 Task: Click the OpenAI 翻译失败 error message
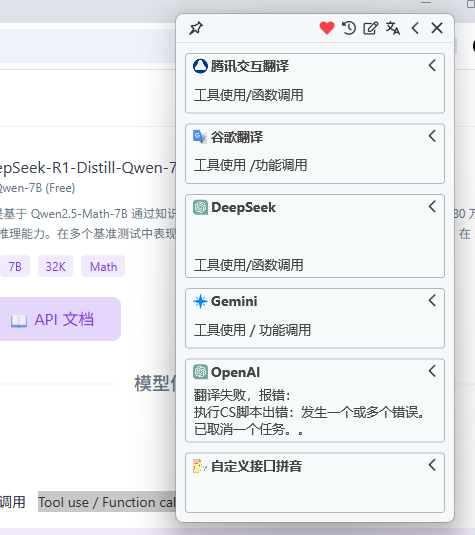coord(309,413)
